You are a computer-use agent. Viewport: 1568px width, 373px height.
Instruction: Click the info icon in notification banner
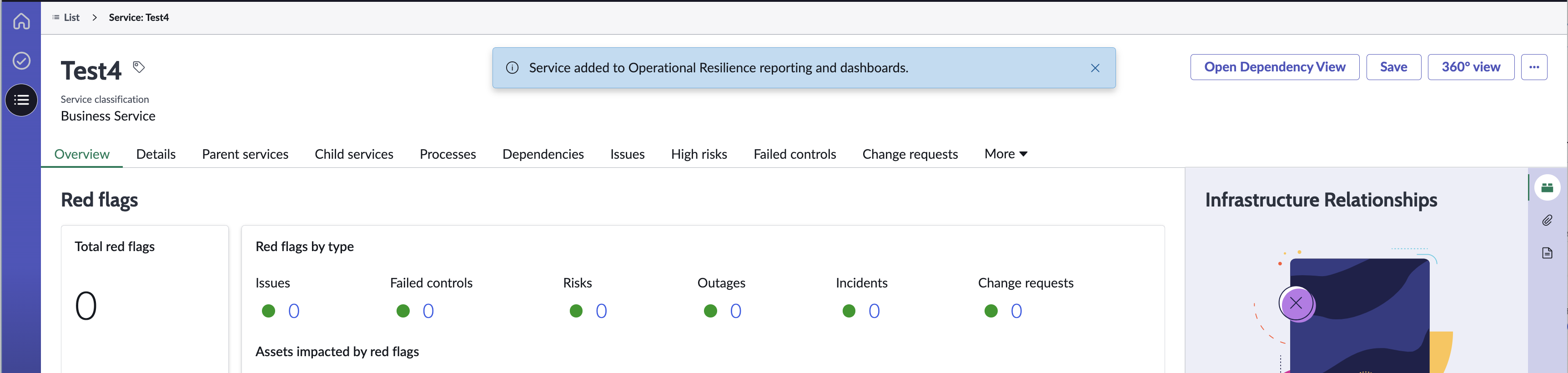[x=513, y=67]
